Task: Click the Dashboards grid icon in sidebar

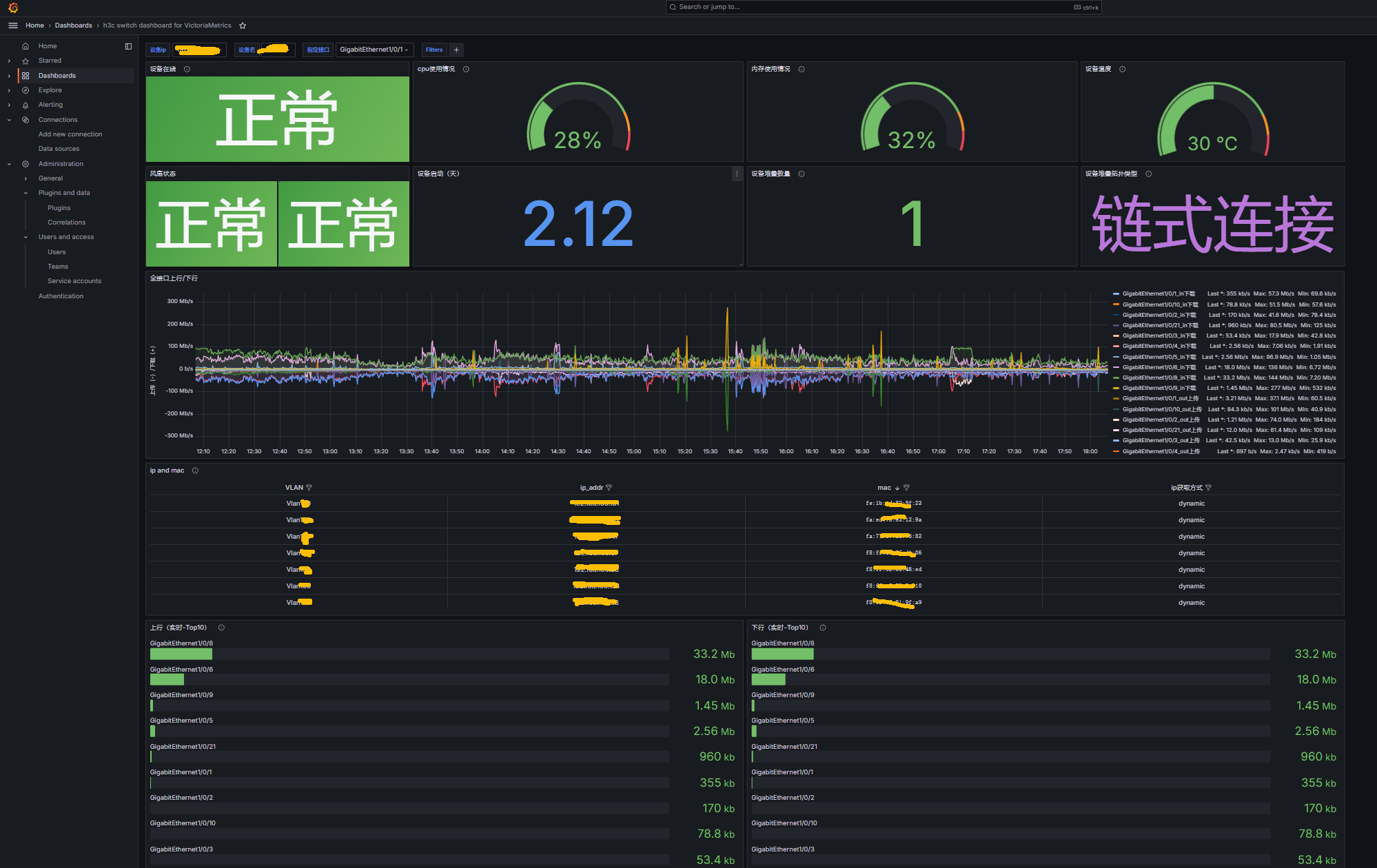Action: (25, 76)
